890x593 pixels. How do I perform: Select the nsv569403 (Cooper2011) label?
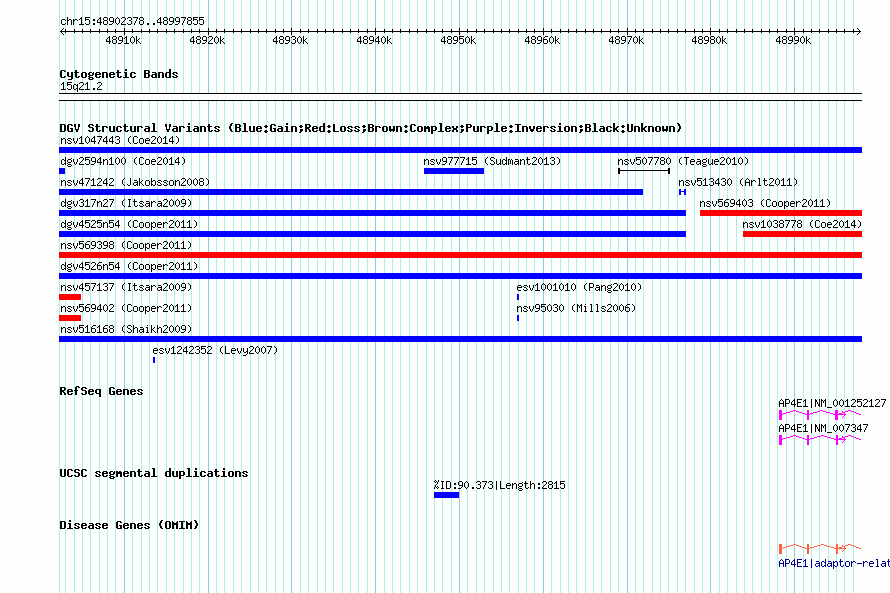[765, 203]
